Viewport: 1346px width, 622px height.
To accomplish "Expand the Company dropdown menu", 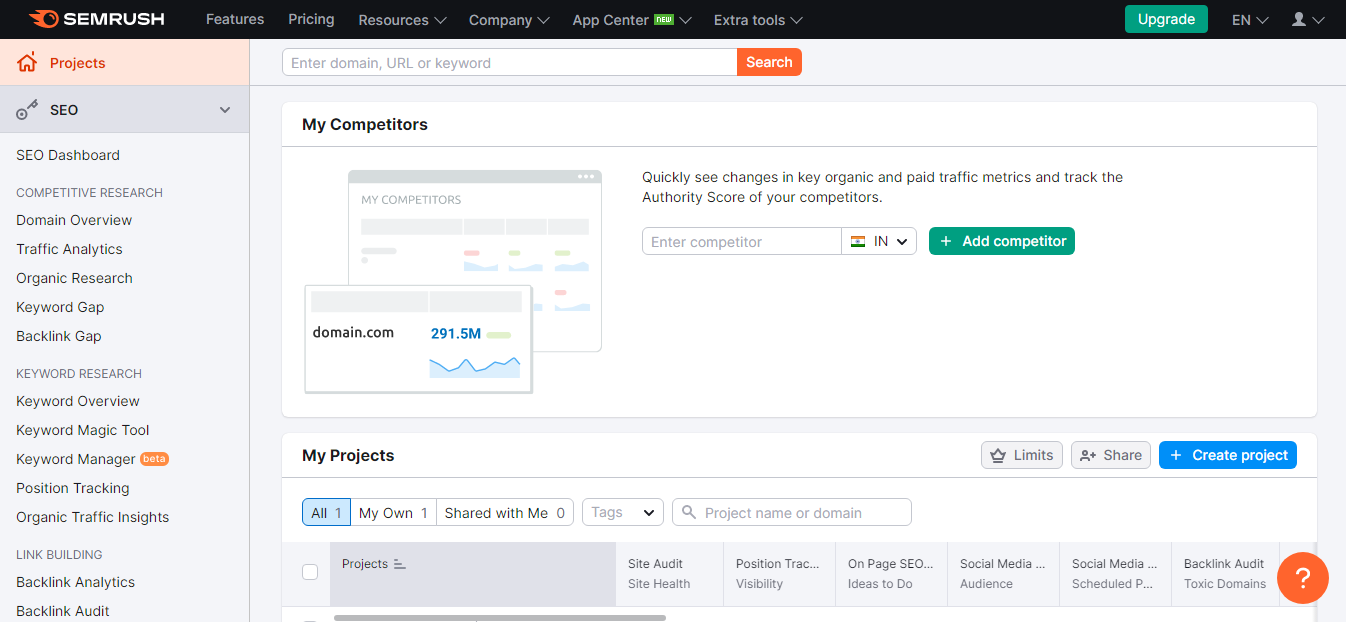I will coord(509,20).
